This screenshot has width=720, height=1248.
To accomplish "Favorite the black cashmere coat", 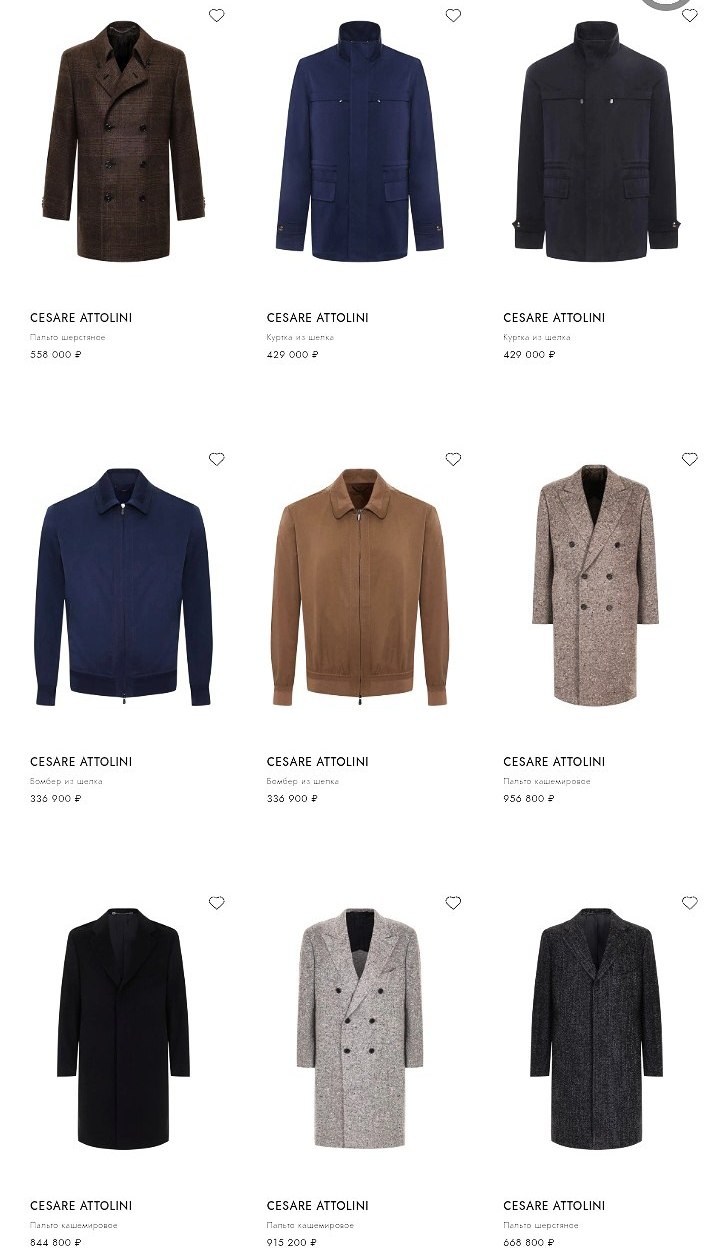I will (217, 903).
